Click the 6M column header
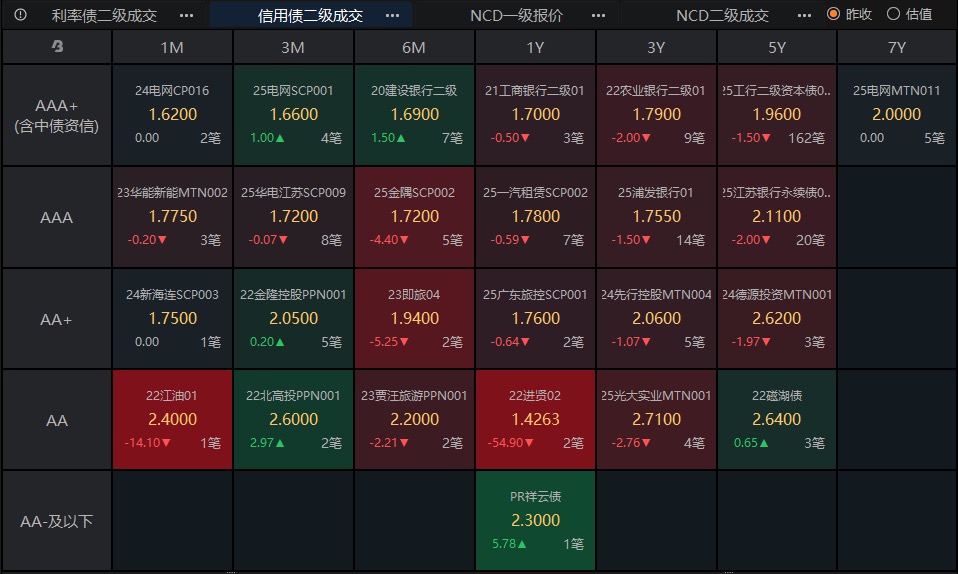This screenshot has height=574, width=958. pos(414,47)
